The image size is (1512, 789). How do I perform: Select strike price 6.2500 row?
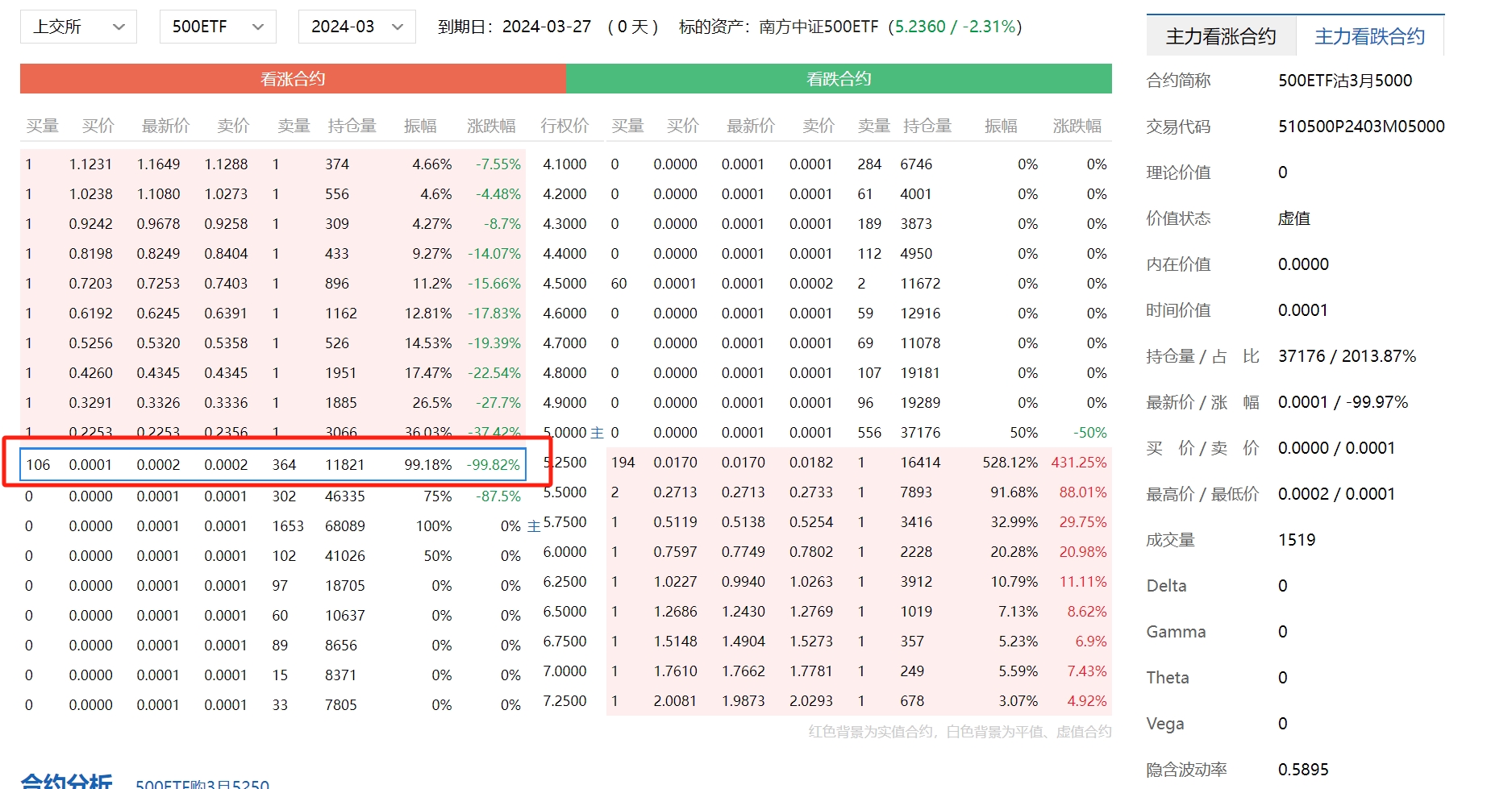click(564, 582)
